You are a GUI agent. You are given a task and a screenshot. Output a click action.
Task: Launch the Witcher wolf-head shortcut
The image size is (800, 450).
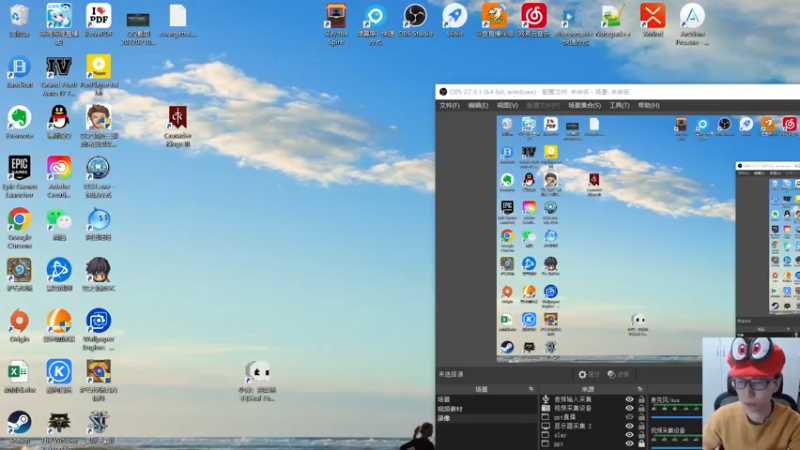click(x=59, y=428)
